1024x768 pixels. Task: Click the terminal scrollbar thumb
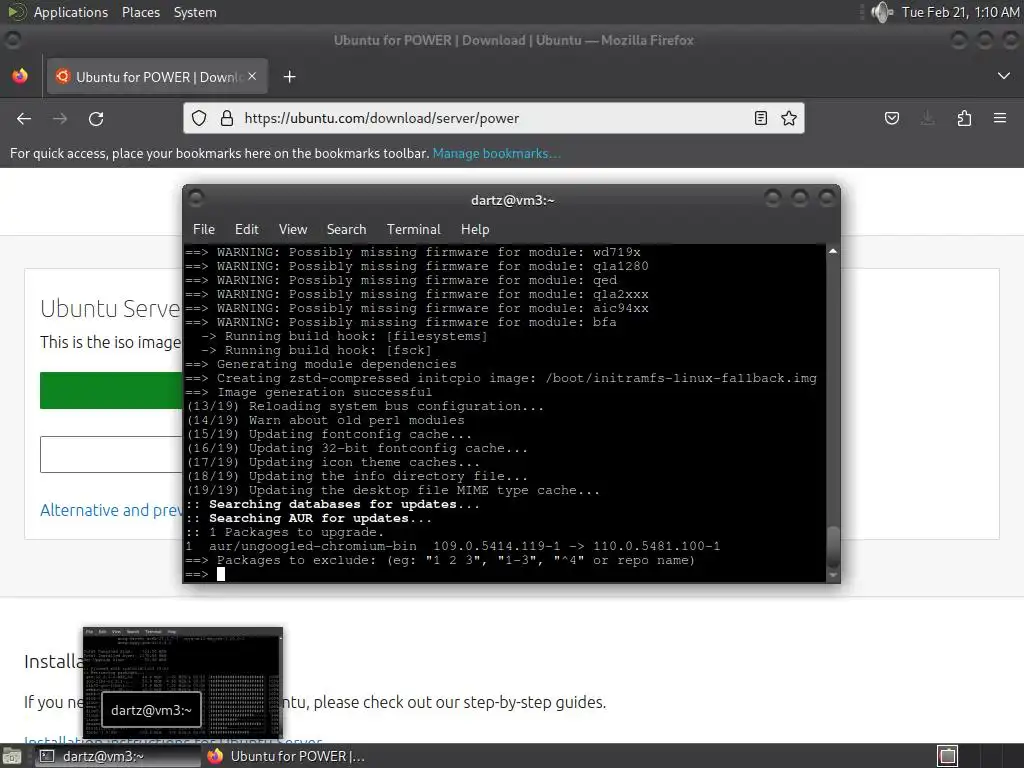click(x=833, y=546)
